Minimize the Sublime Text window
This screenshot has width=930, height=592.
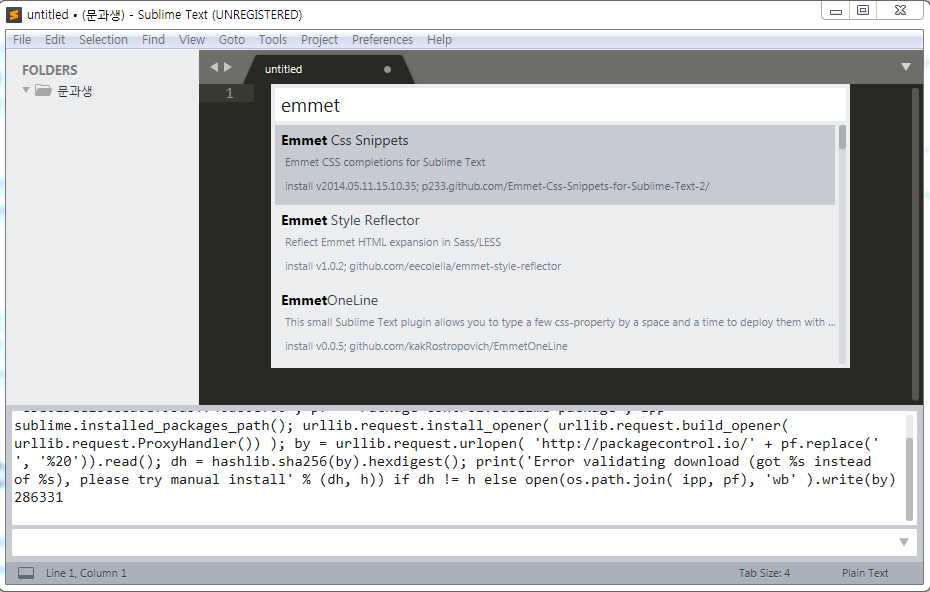click(x=836, y=11)
